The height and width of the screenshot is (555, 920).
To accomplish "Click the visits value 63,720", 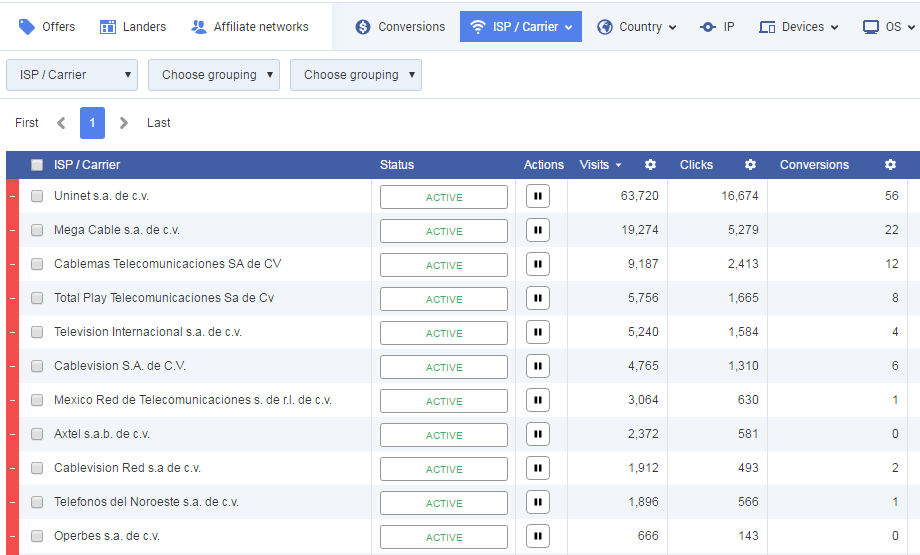I will 640,196.
